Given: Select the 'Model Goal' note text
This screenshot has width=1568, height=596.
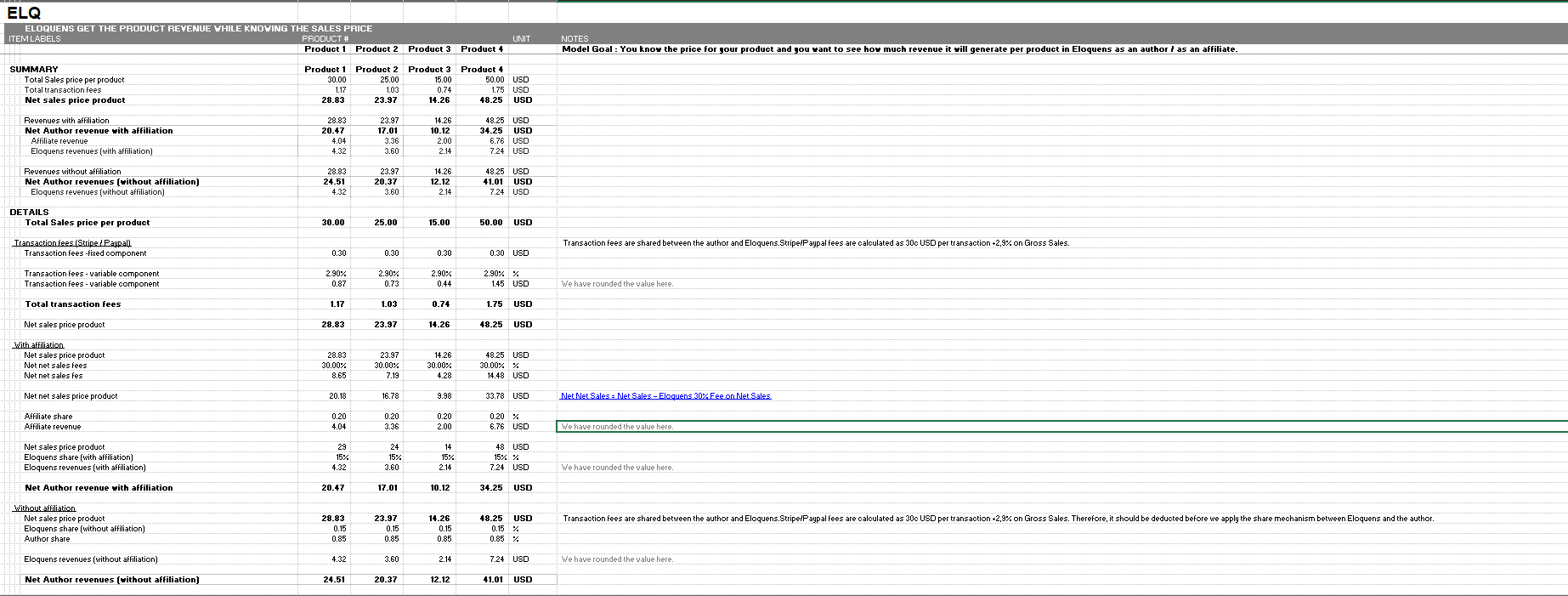Looking at the screenshot, I should pyautogui.click(x=899, y=49).
